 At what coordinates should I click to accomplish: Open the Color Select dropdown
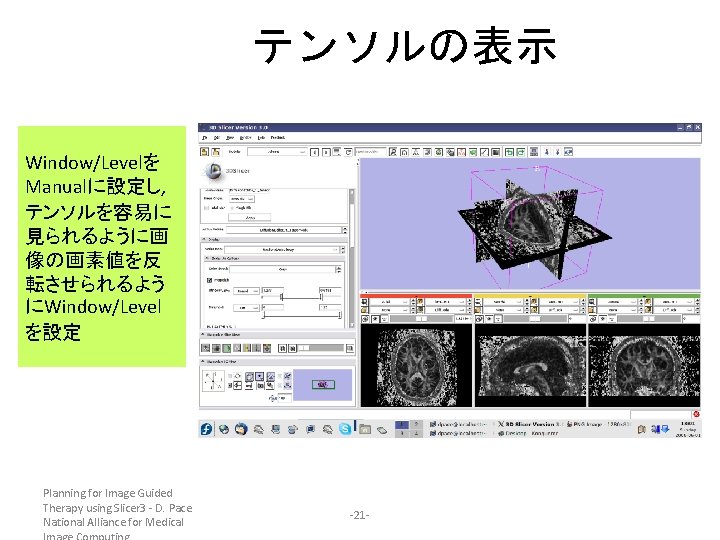click(x=283, y=269)
